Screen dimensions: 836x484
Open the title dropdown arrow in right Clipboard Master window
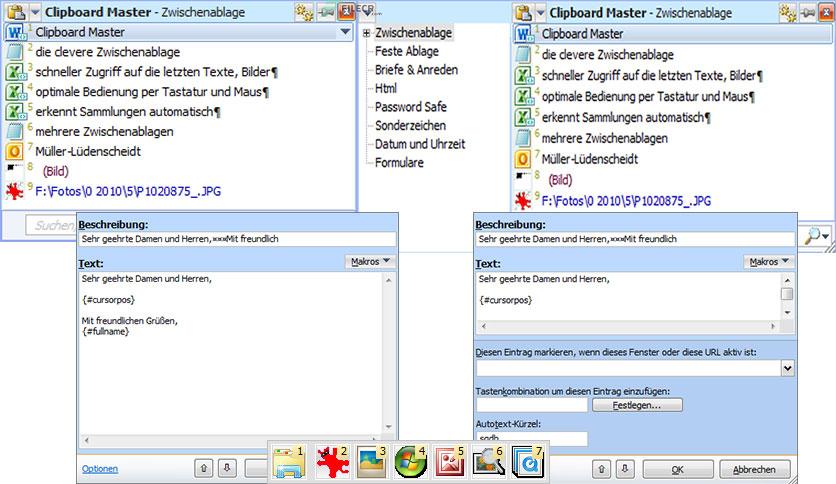pyautogui.click(x=540, y=13)
